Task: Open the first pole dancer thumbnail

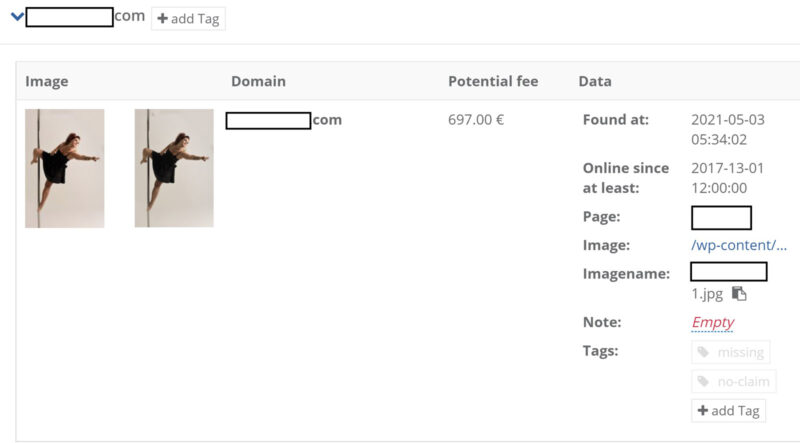Action: (x=65, y=168)
